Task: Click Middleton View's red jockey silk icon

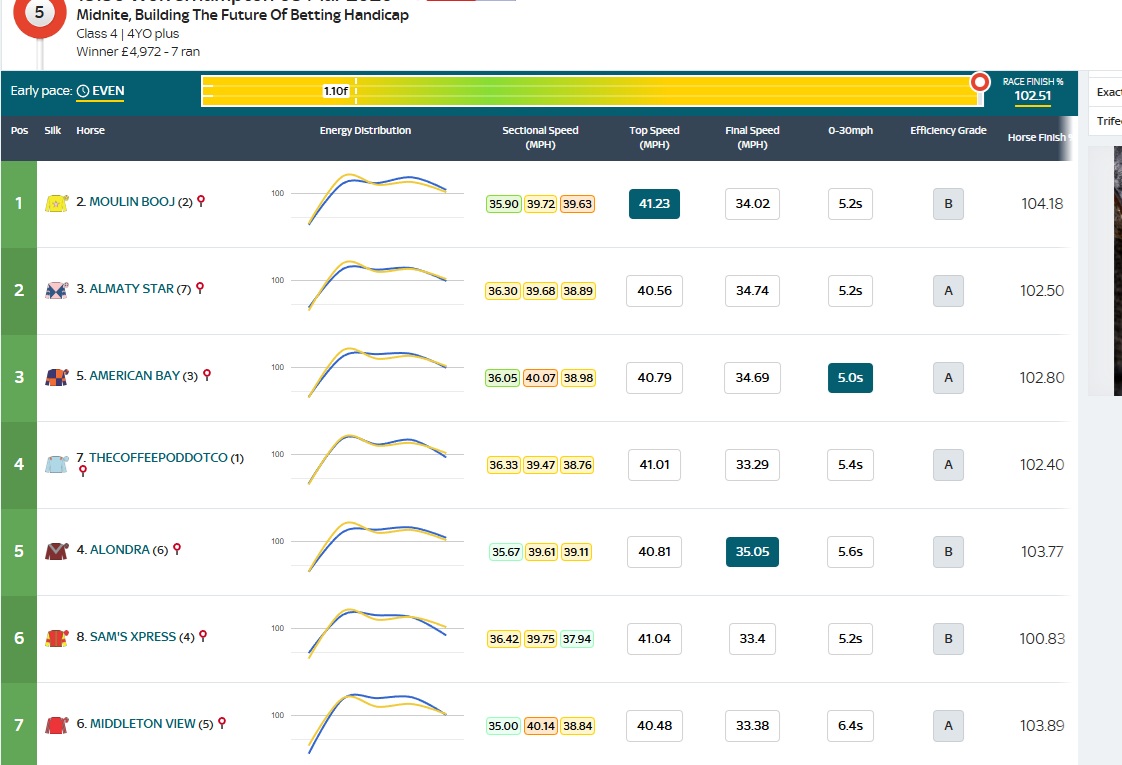Action: [55, 725]
